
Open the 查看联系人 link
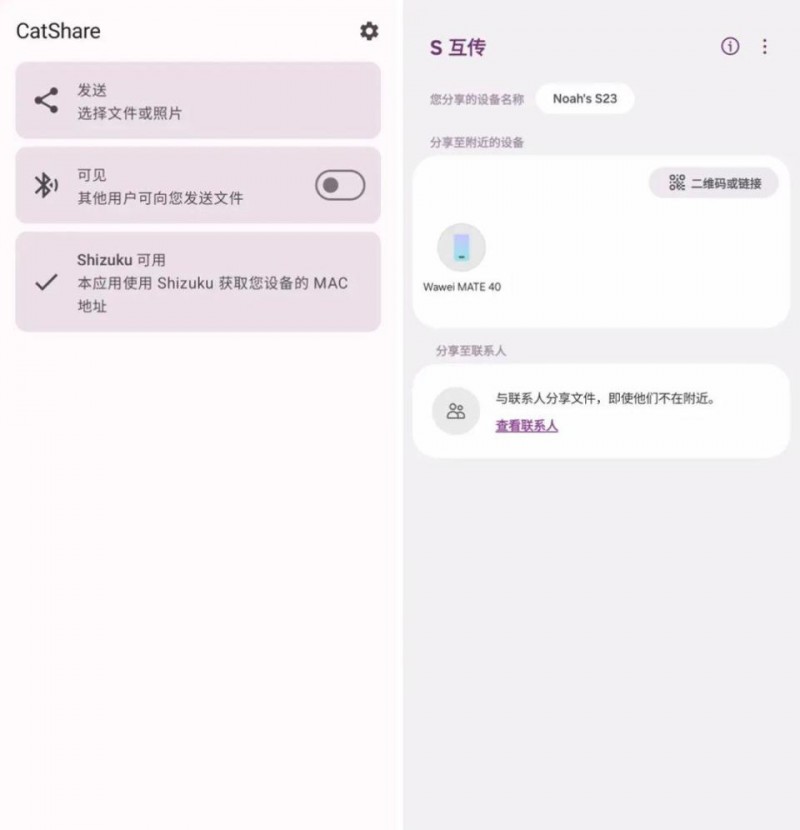[526, 426]
